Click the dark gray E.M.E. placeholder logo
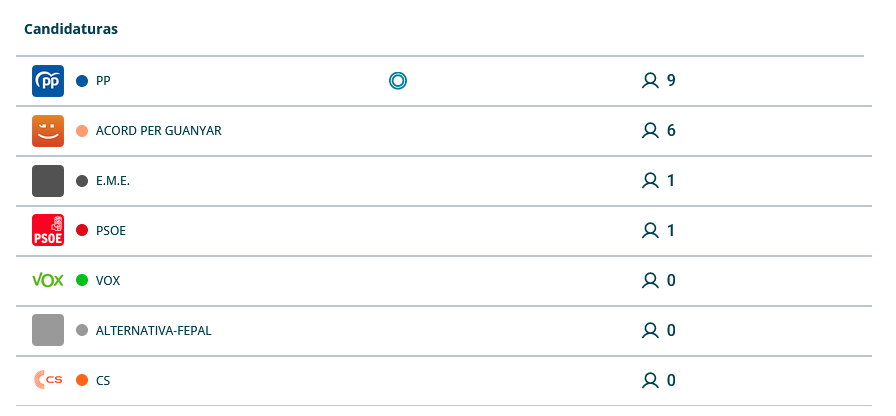 tap(48, 181)
